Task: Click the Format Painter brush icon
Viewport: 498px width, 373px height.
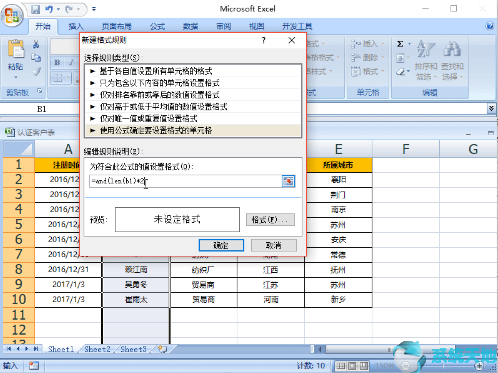Action: click(36, 71)
